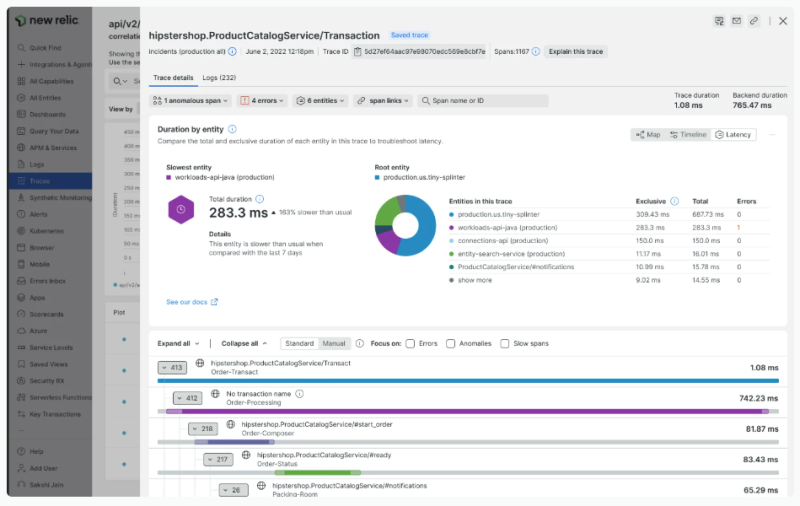Switch to Latency view
The height and width of the screenshot is (506, 800).
(733, 135)
